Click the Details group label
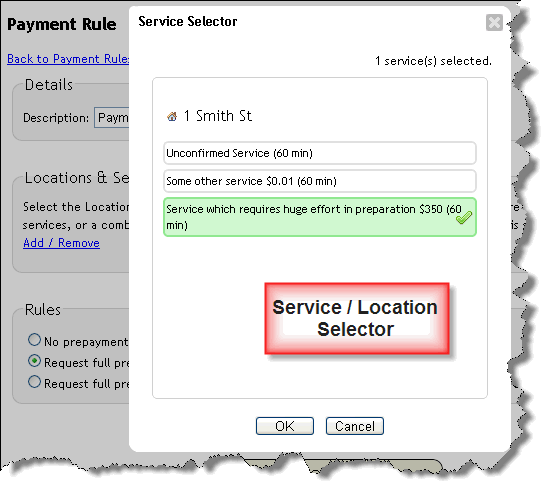 49,85
